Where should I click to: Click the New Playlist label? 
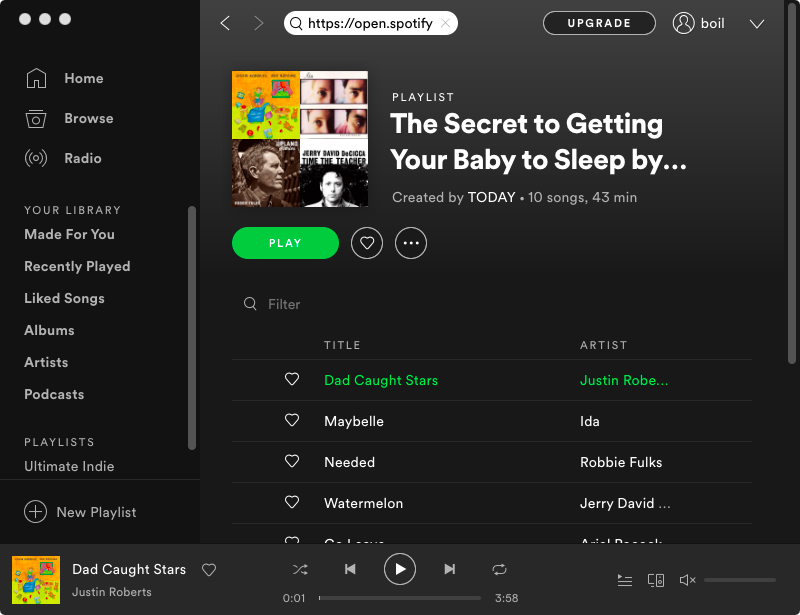[96, 512]
